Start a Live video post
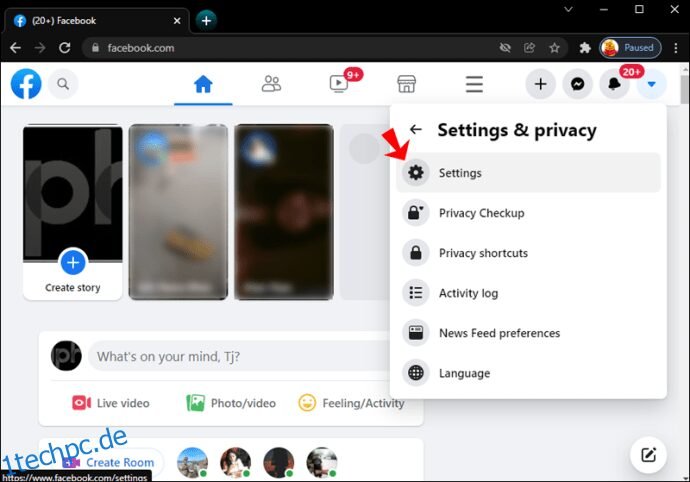The height and width of the screenshot is (482, 690). pyautogui.click(x=111, y=403)
